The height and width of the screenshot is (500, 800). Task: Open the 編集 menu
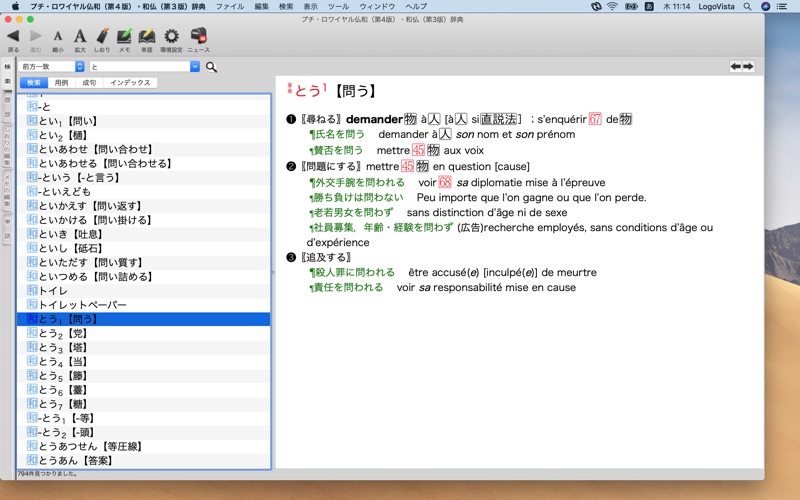pos(261,6)
